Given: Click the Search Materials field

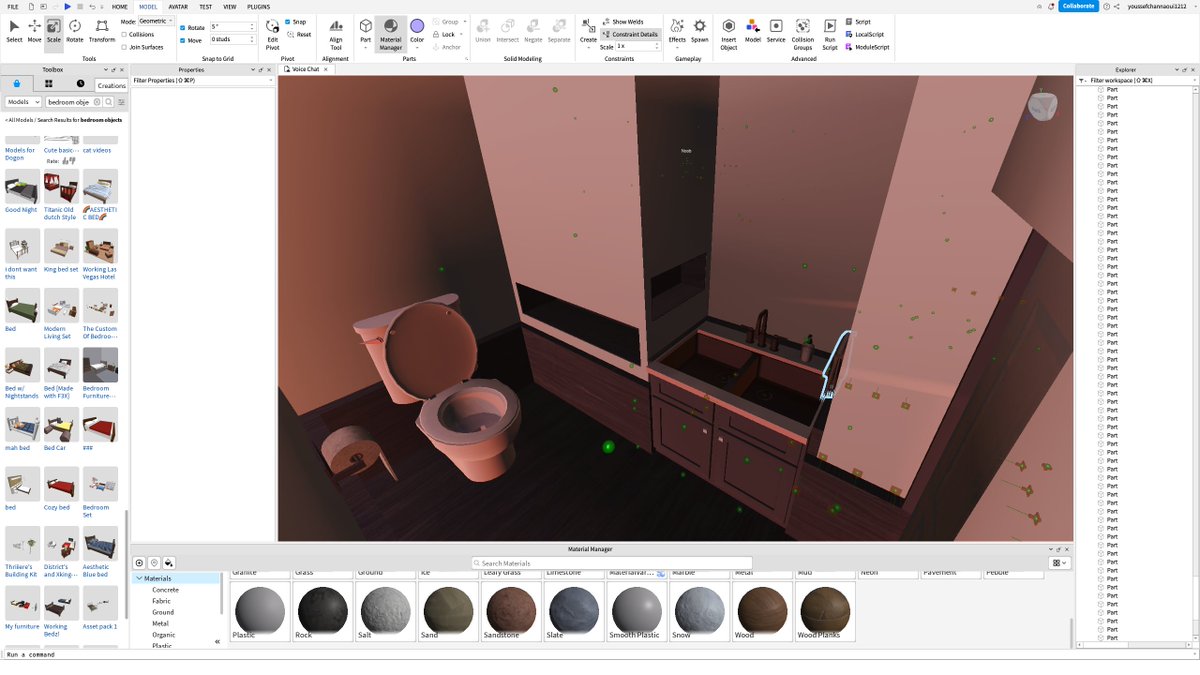Looking at the screenshot, I should point(612,563).
